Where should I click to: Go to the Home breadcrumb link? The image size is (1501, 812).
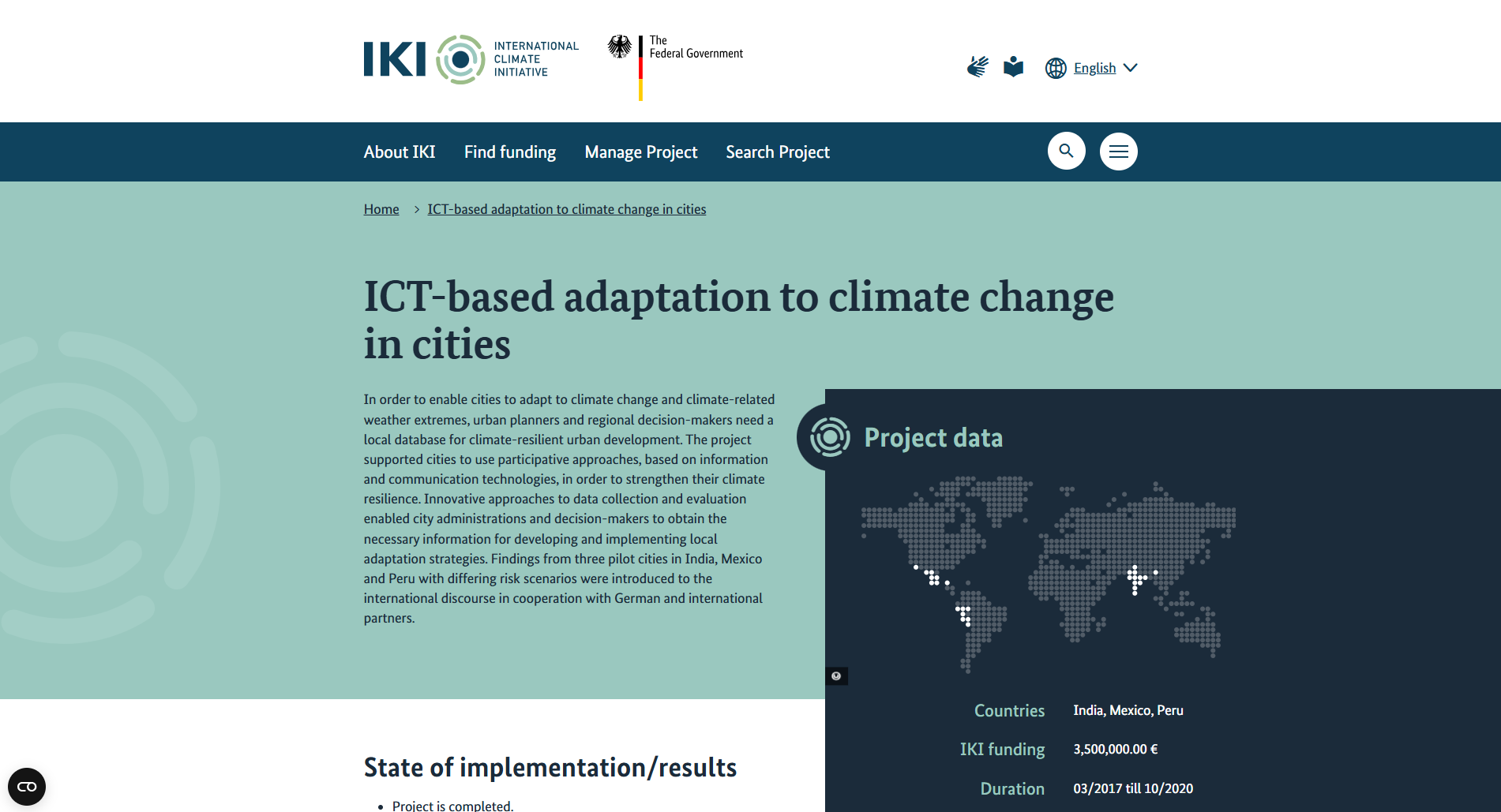pos(381,209)
